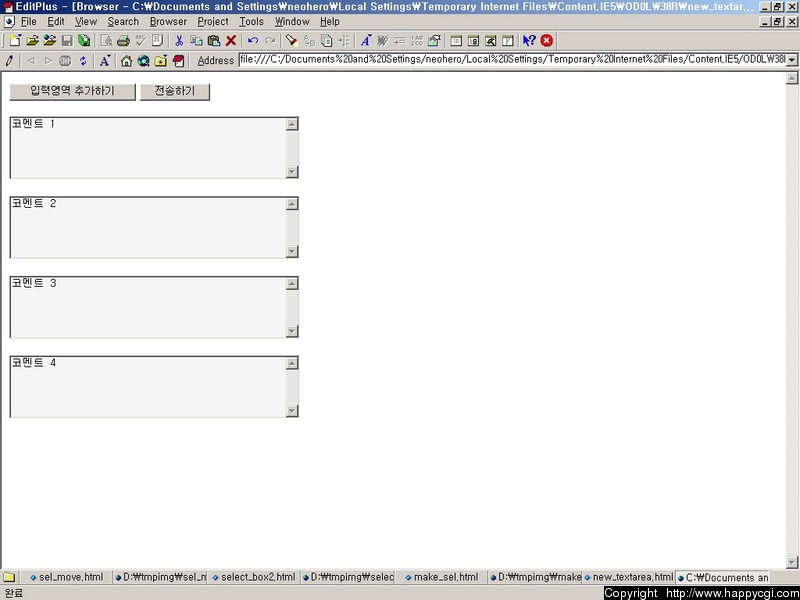Screen dimensions: 800x600
Task: Click the context Help arrow-question icon
Action: (529, 41)
